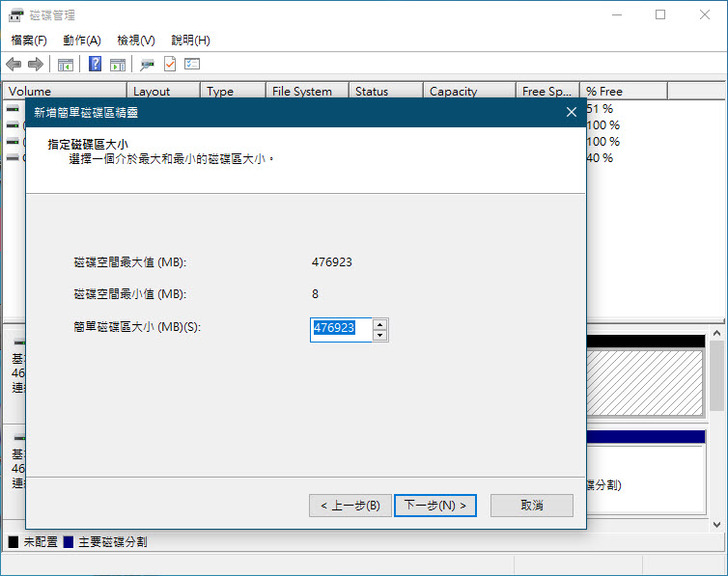The height and width of the screenshot is (576, 728).
Task: Increase volume size with spinner up arrow
Action: (380, 324)
